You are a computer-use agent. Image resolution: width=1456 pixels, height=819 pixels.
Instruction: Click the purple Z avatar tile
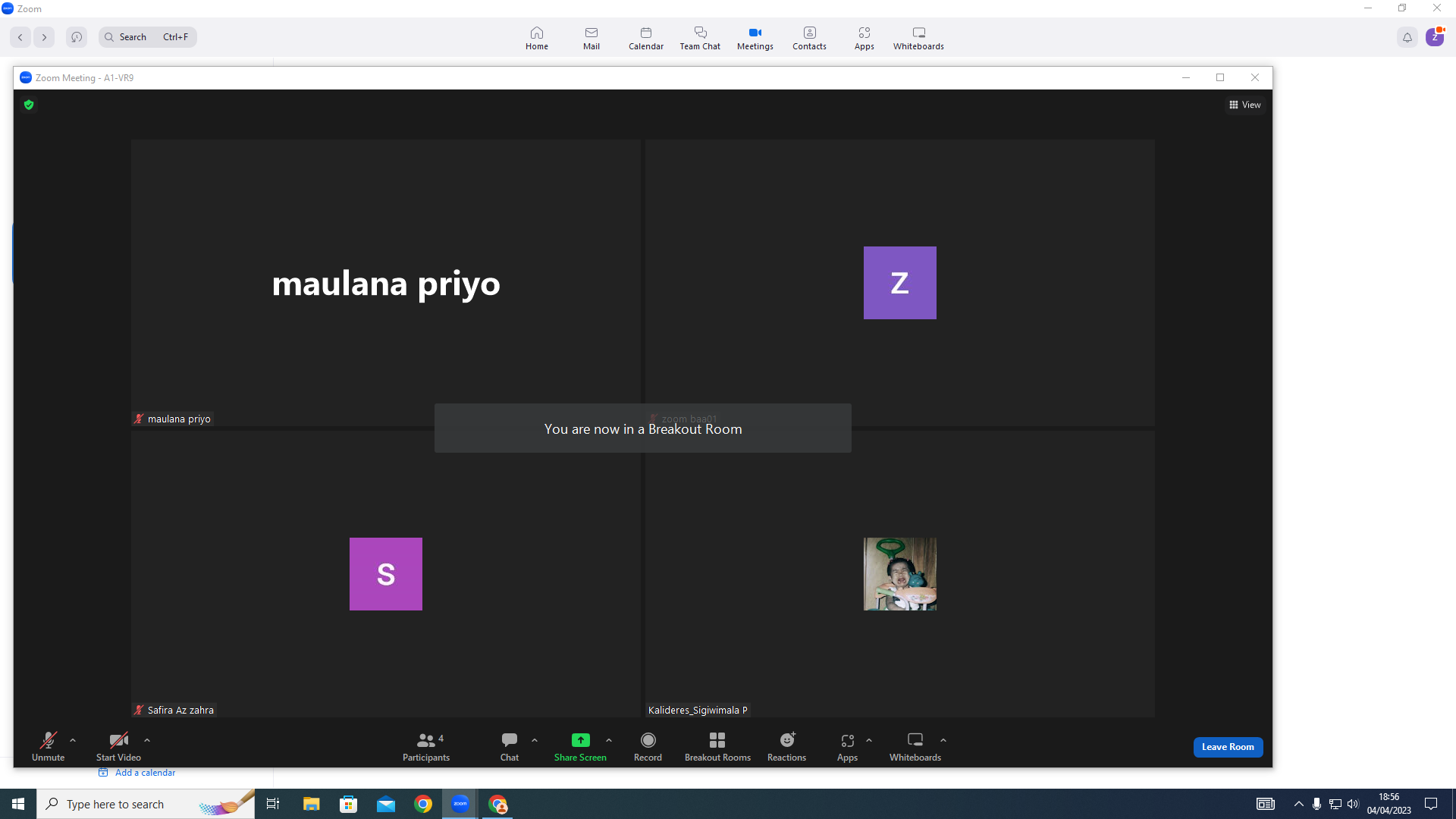899,283
